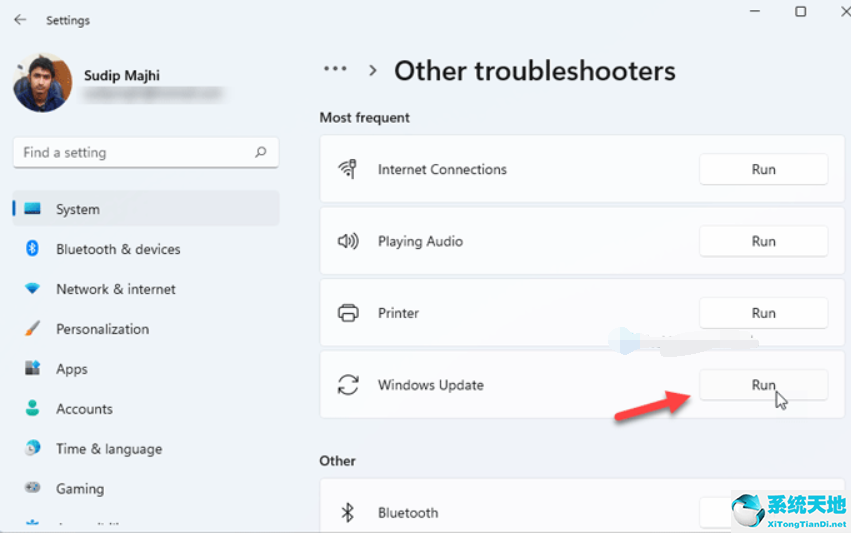Click the Printer icon in troubleshooters list
The height and width of the screenshot is (533, 851).
click(x=348, y=313)
